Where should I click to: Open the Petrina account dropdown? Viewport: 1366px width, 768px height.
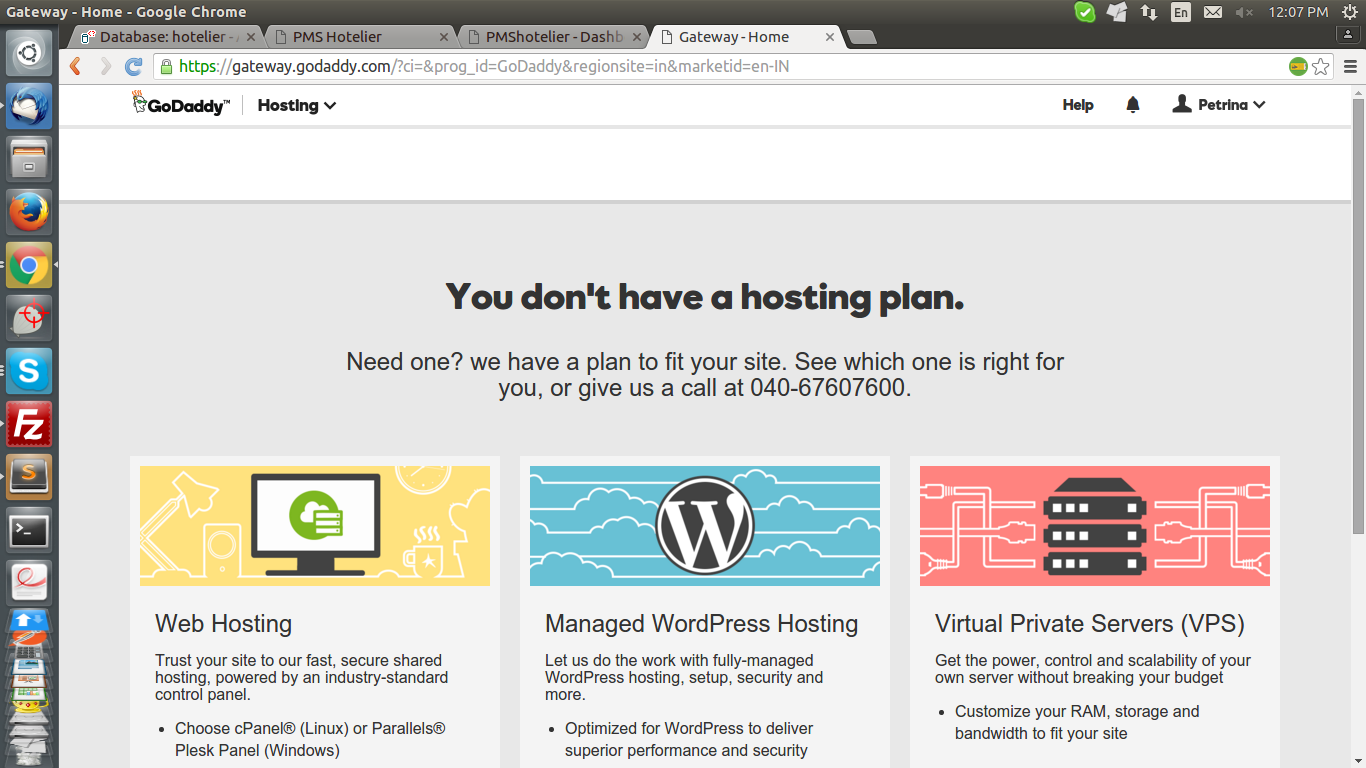pos(1220,105)
